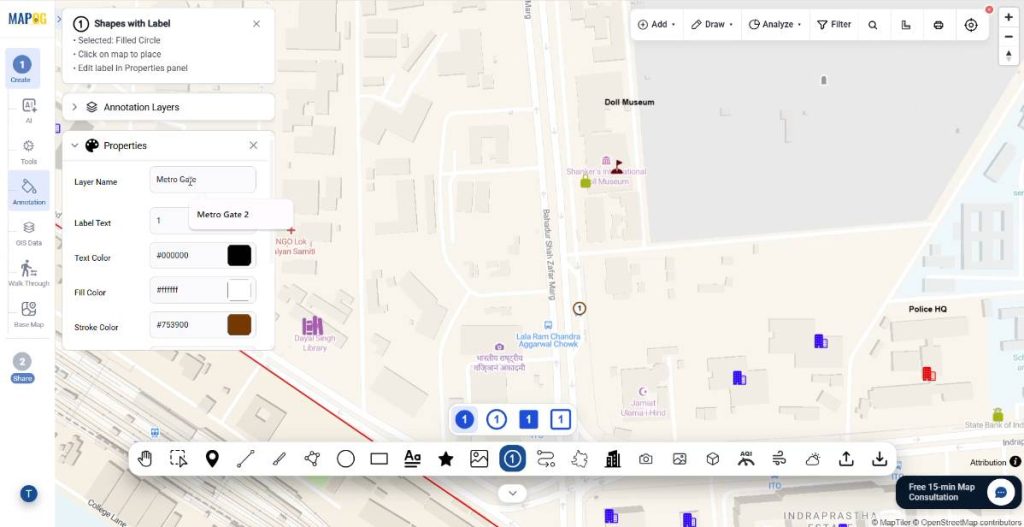Open the Walk Through section
This screenshot has height=527, width=1024.
[29, 274]
